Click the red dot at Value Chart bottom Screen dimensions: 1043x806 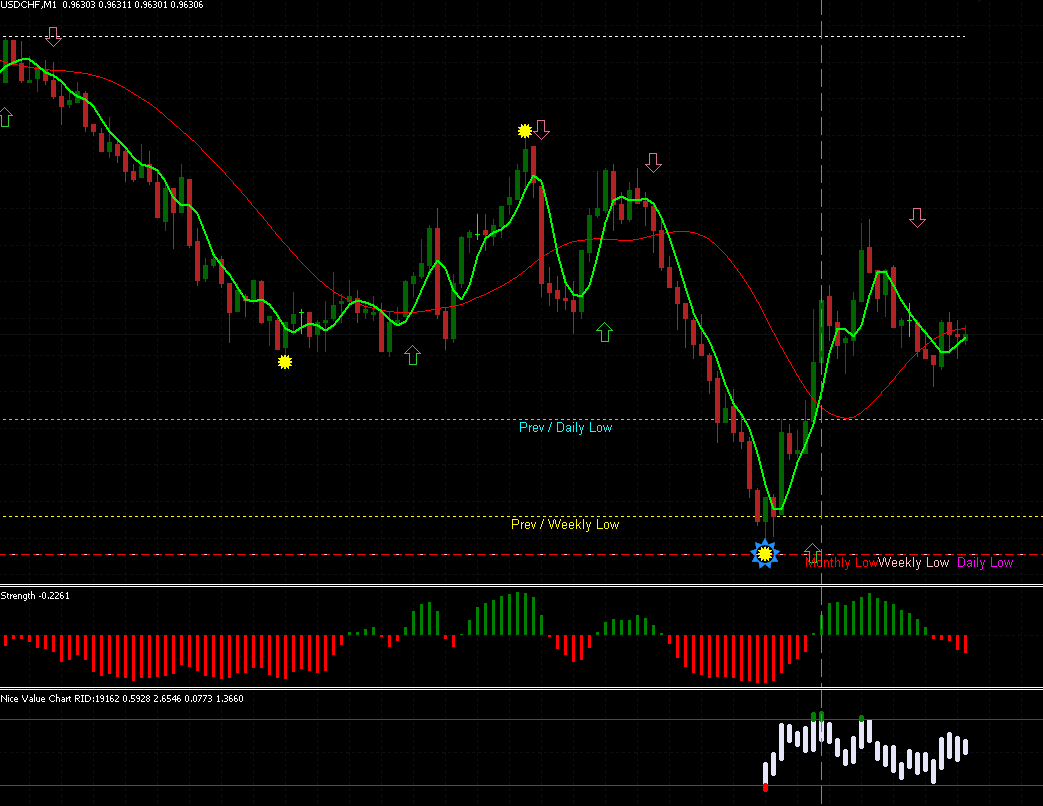click(766, 787)
